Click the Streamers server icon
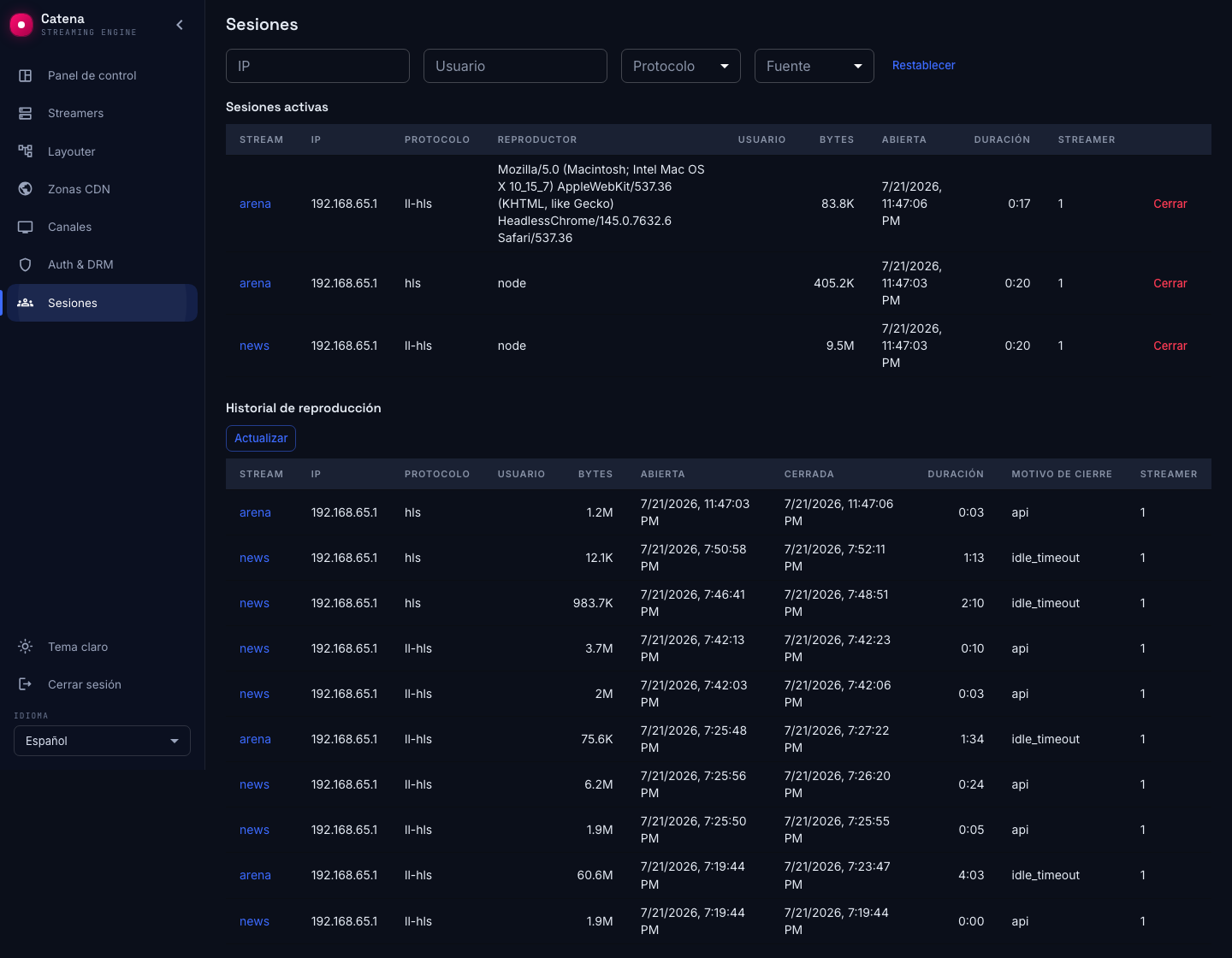 pyautogui.click(x=26, y=113)
